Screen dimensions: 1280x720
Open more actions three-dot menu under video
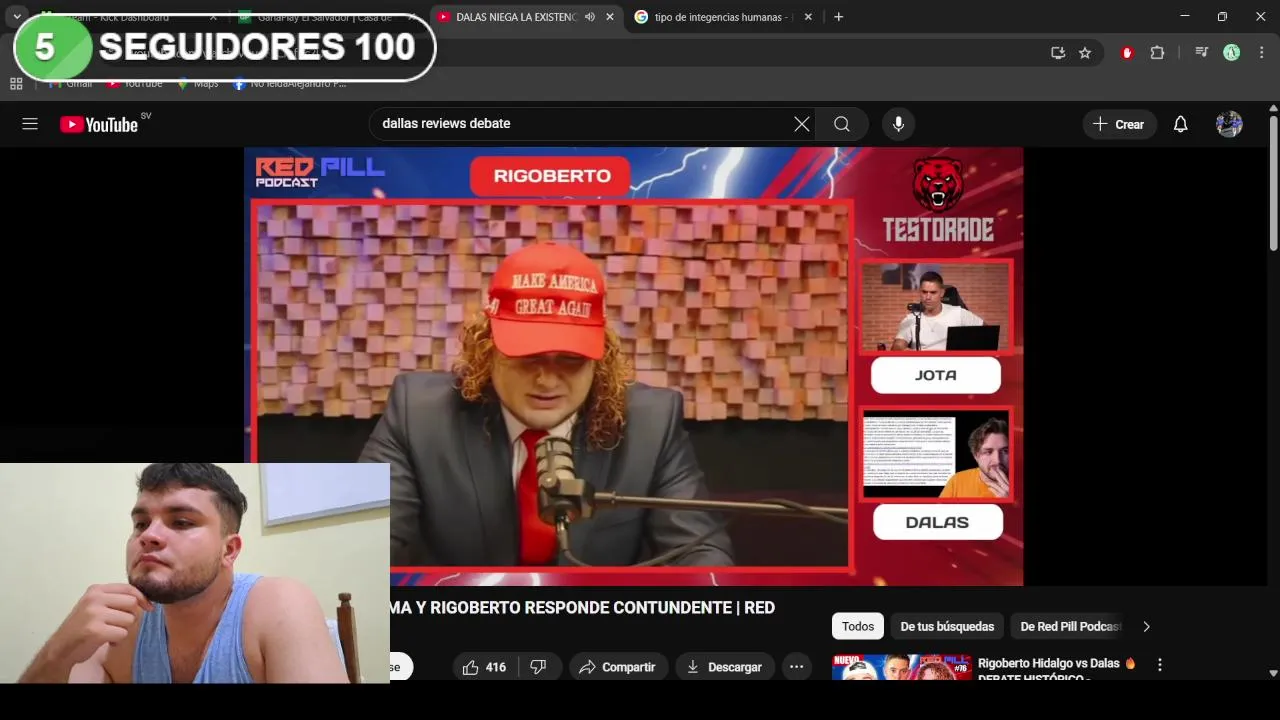(x=796, y=667)
